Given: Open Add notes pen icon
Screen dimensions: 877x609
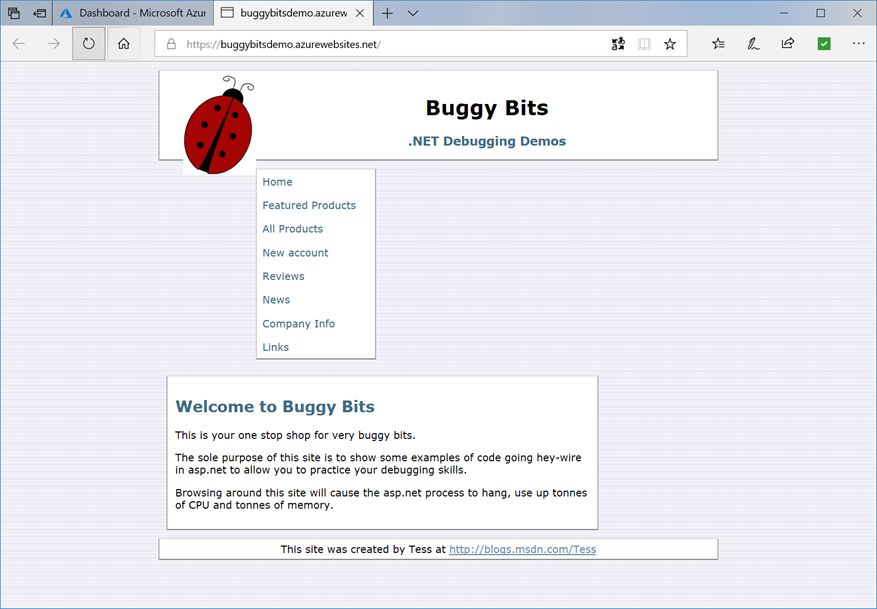Looking at the screenshot, I should click(753, 44).
